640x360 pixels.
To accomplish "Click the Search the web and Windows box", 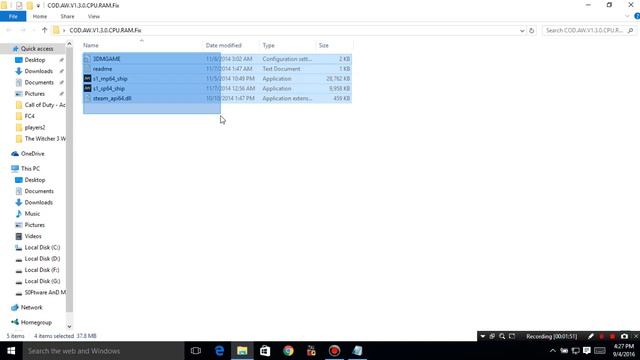I will coord(103,351).
